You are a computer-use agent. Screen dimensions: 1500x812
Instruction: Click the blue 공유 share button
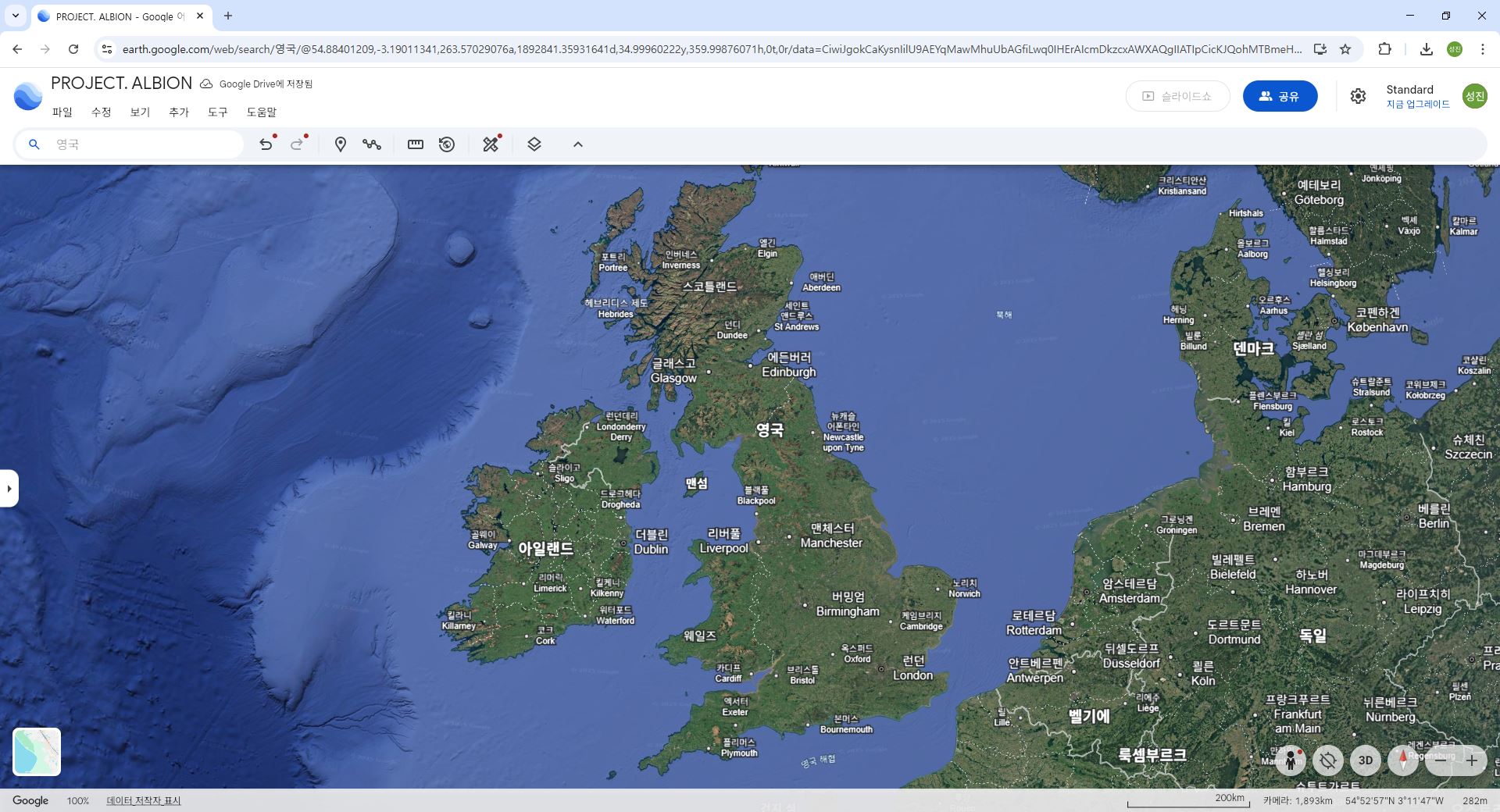click(1280, 96)
